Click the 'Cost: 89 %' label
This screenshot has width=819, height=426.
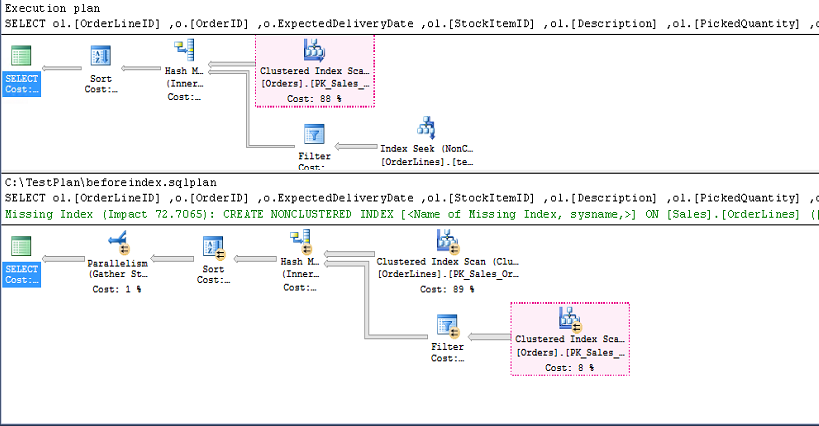447,289
